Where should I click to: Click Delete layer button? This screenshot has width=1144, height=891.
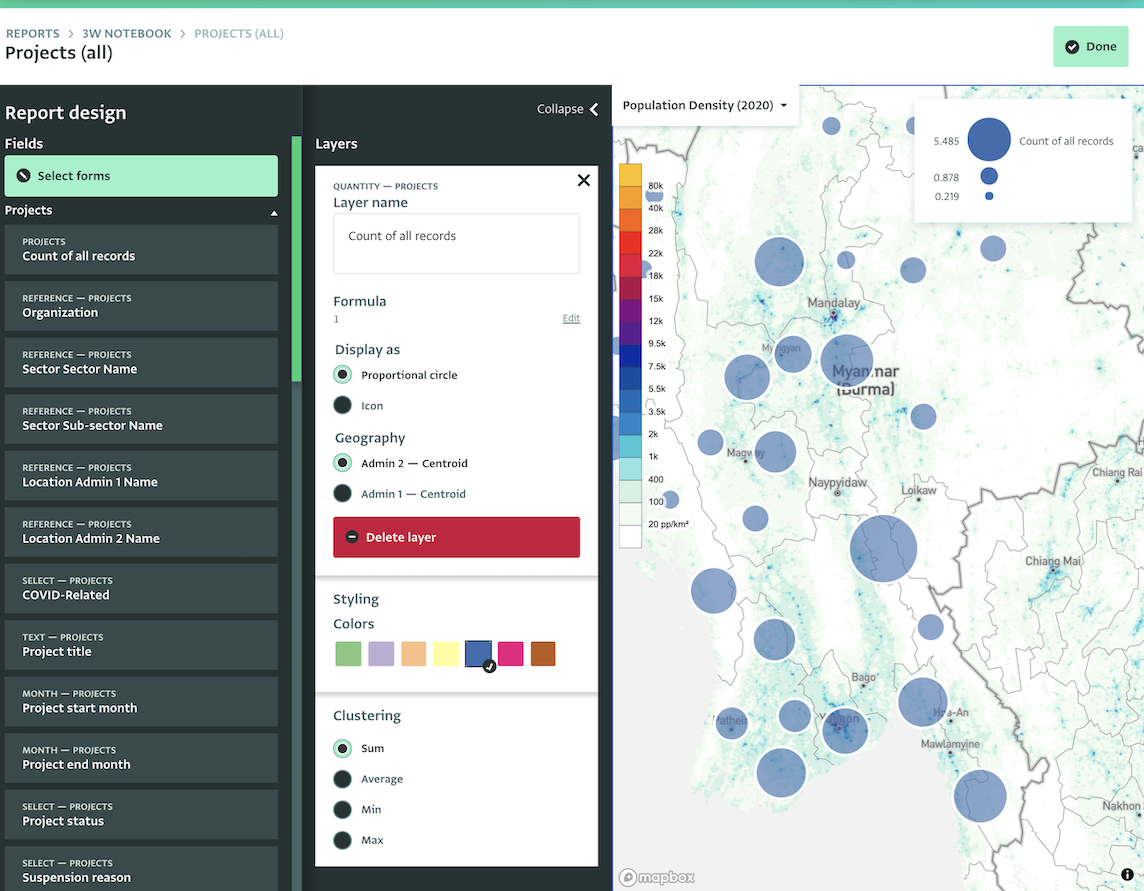tap(457, 537)
